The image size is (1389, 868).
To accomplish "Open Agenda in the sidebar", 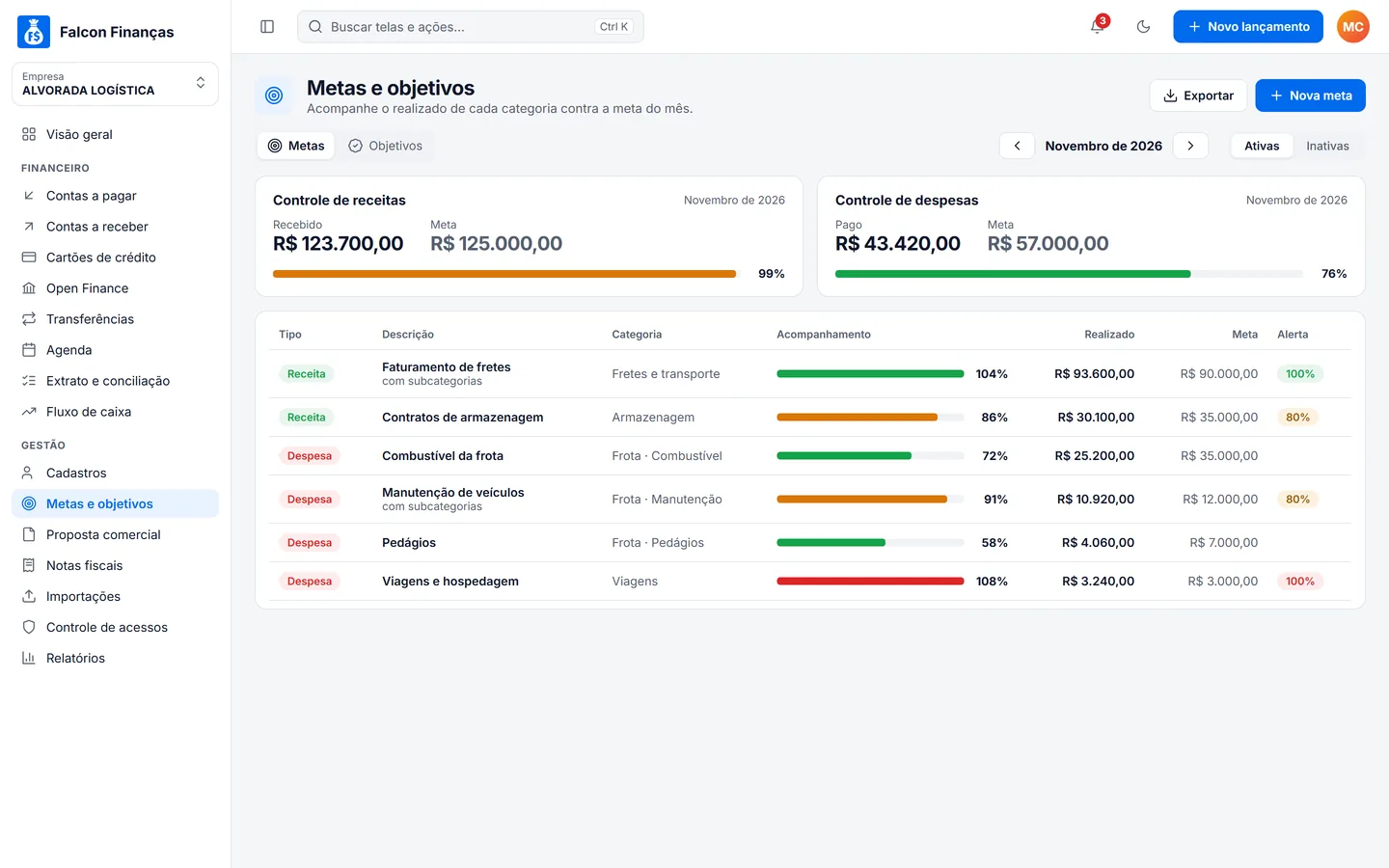I will pos(115,350).
